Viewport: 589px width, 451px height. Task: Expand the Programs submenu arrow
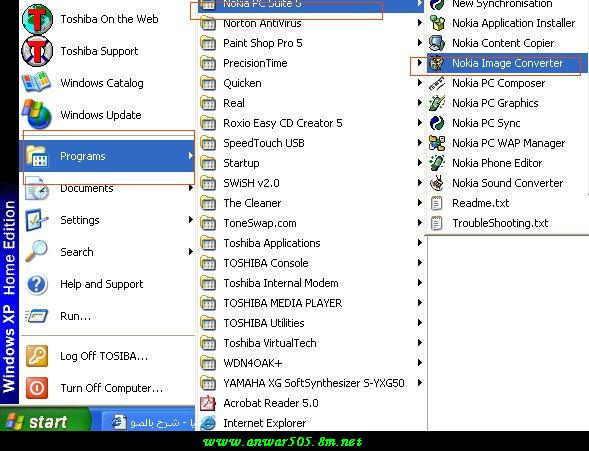190,155
